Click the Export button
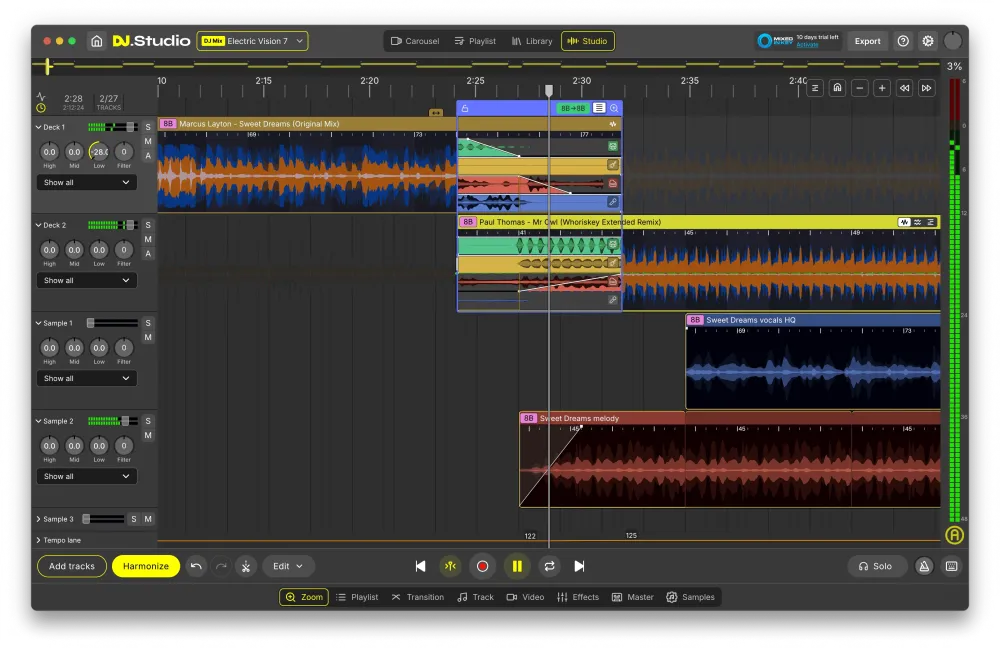 [867, 41]
